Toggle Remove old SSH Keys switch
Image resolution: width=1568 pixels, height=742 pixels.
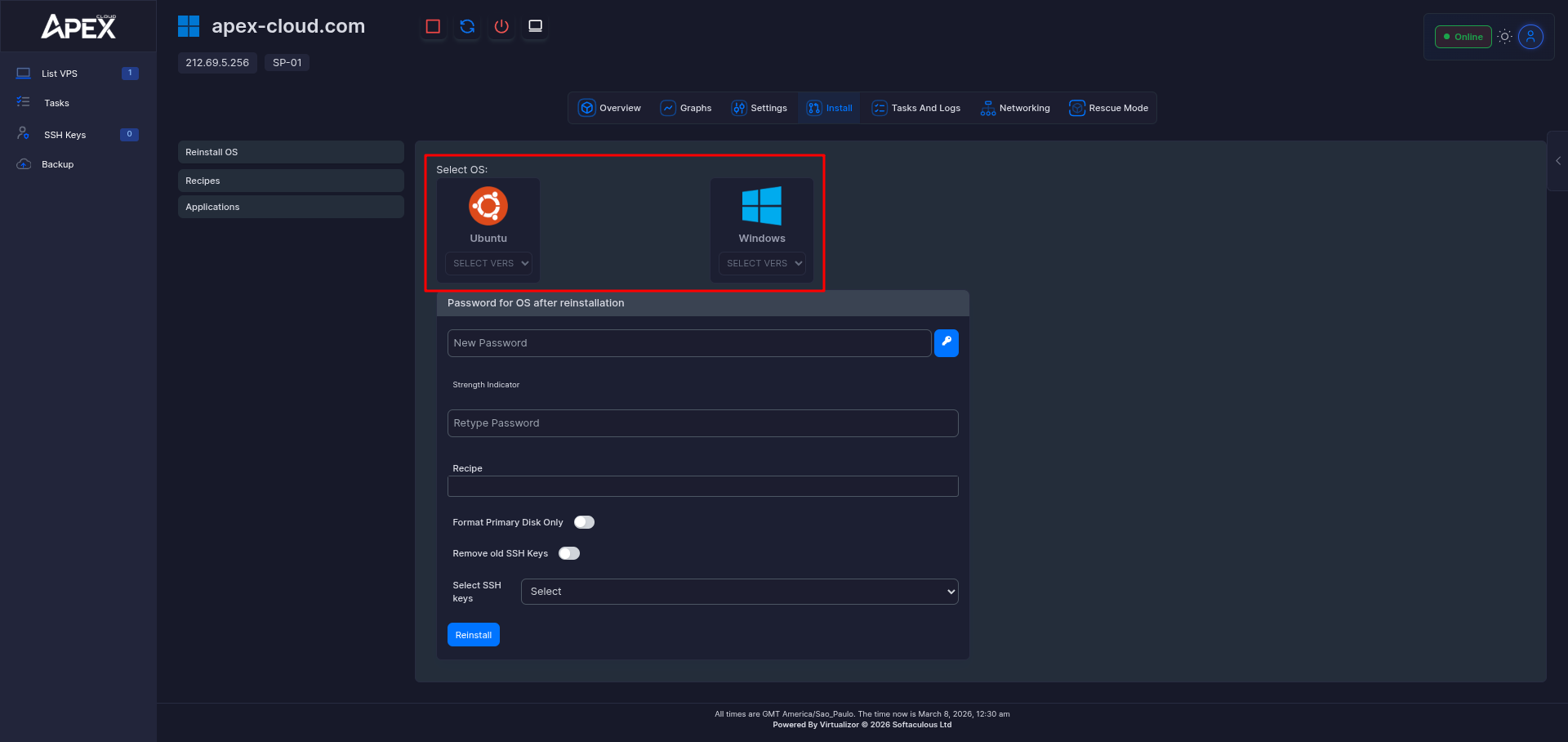[x=569, y=553]
